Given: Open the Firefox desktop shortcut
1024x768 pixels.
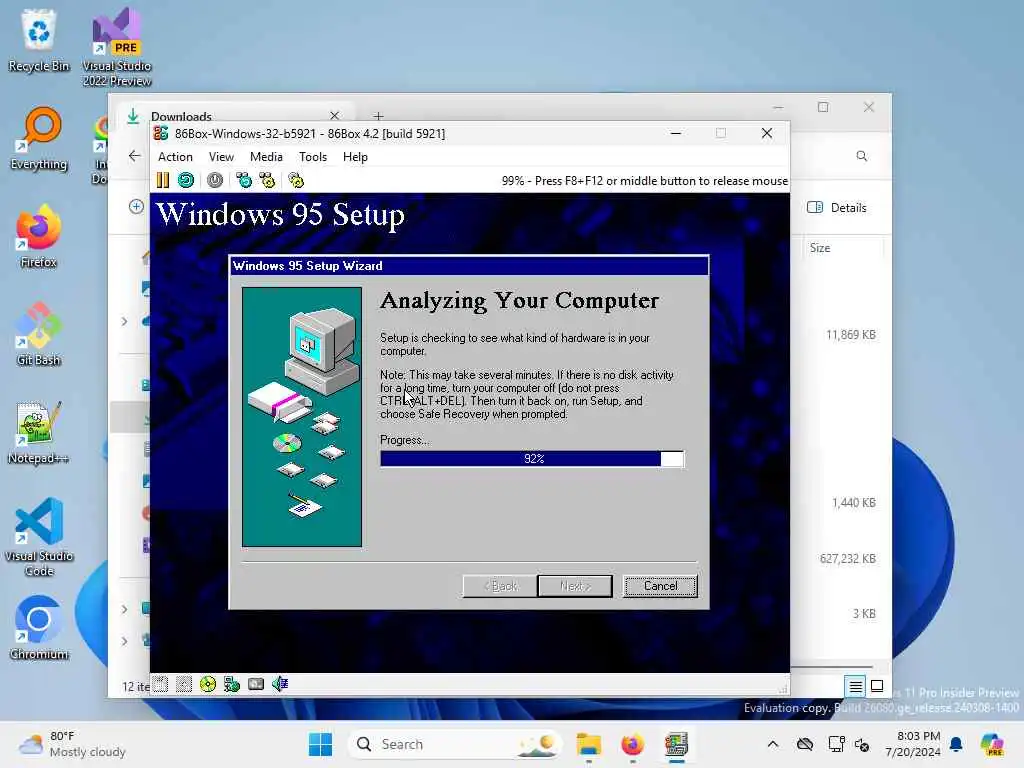Looking at the screenshot, I should tap(39, 237).
